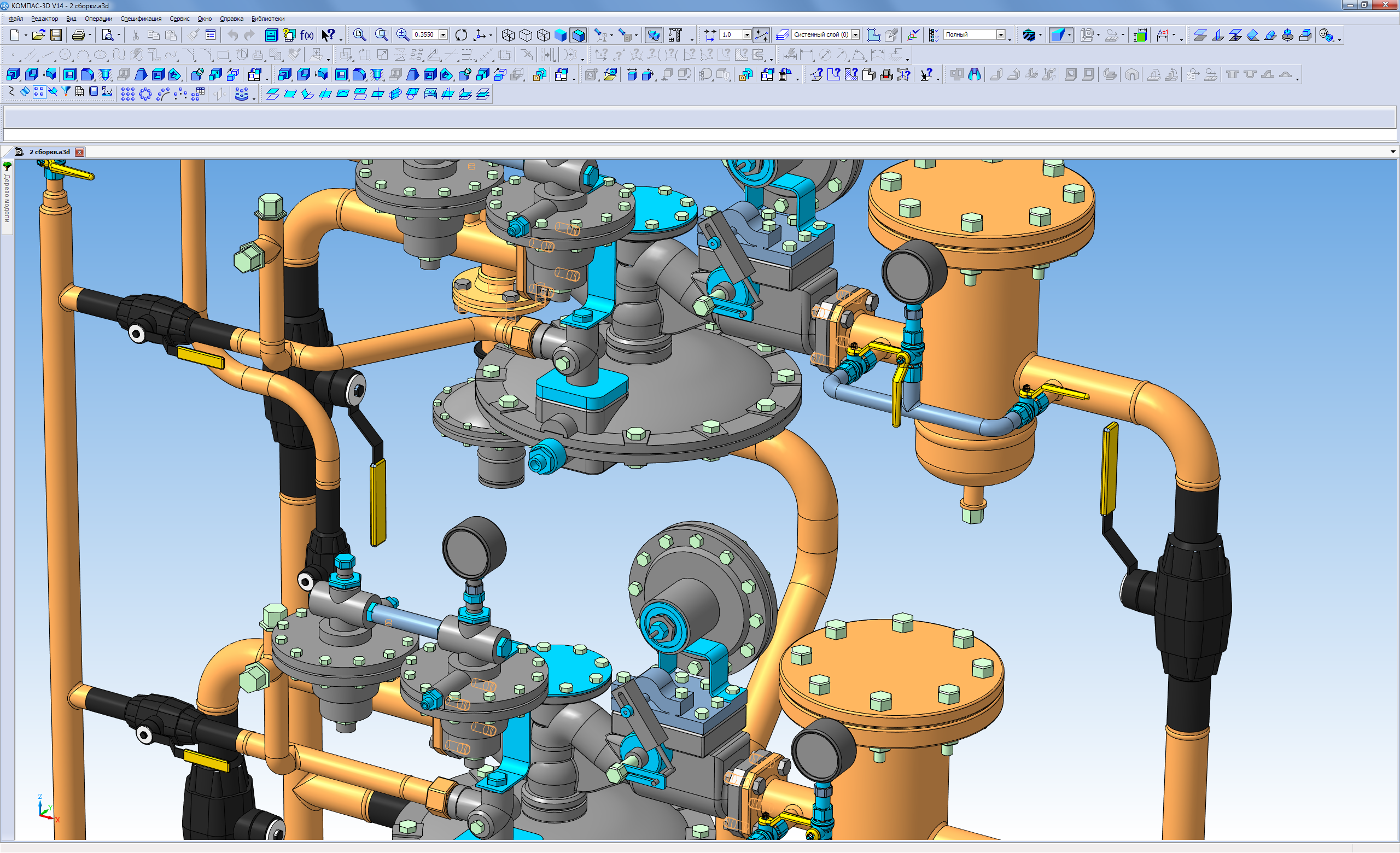Open the Полный display variant dropdown
The height and width of the screenshot is (853, 1400).
tap(1001, 35)
